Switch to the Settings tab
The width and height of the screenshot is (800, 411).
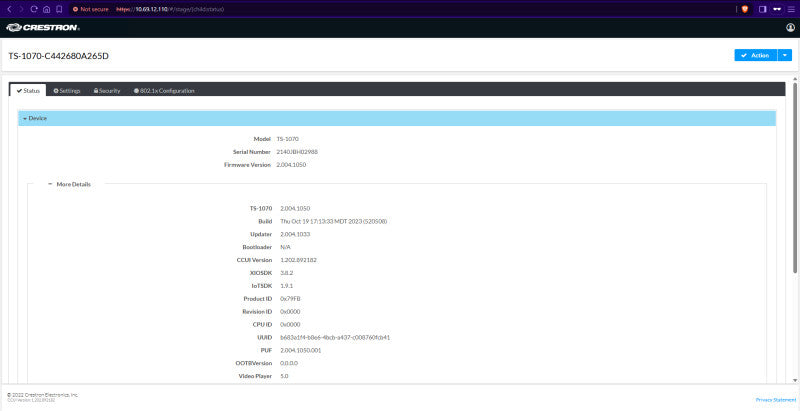[x=67, y=91]
